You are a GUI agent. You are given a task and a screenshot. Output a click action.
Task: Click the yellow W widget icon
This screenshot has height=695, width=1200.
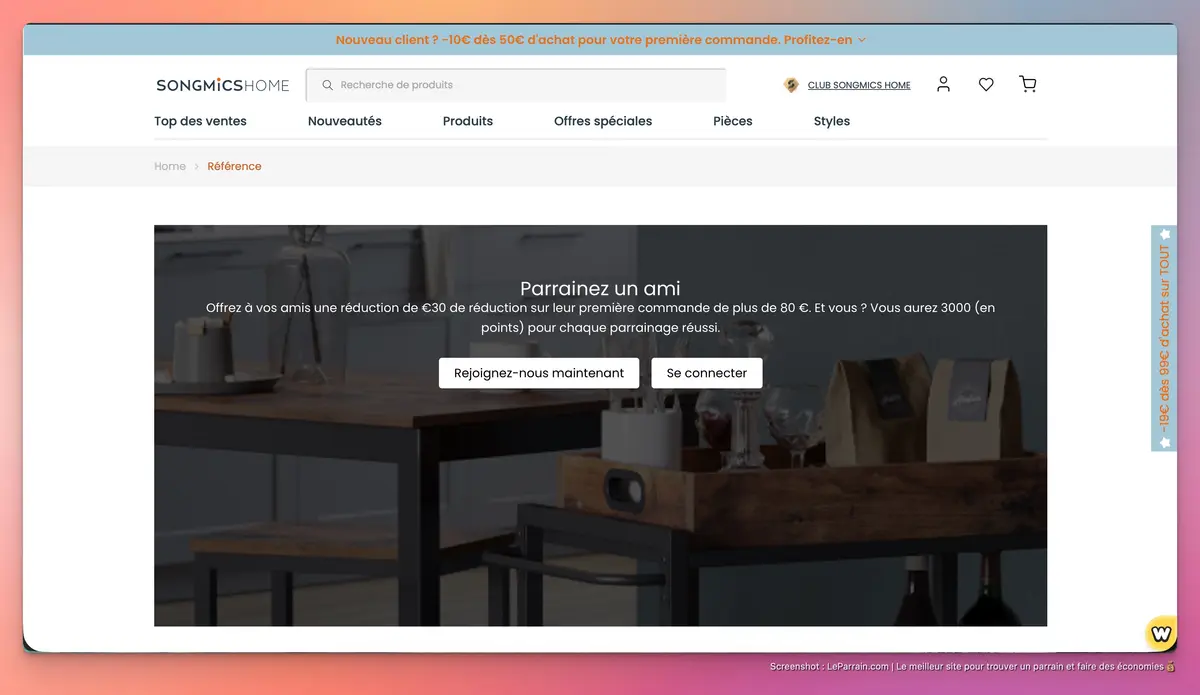click(1161, 633)
